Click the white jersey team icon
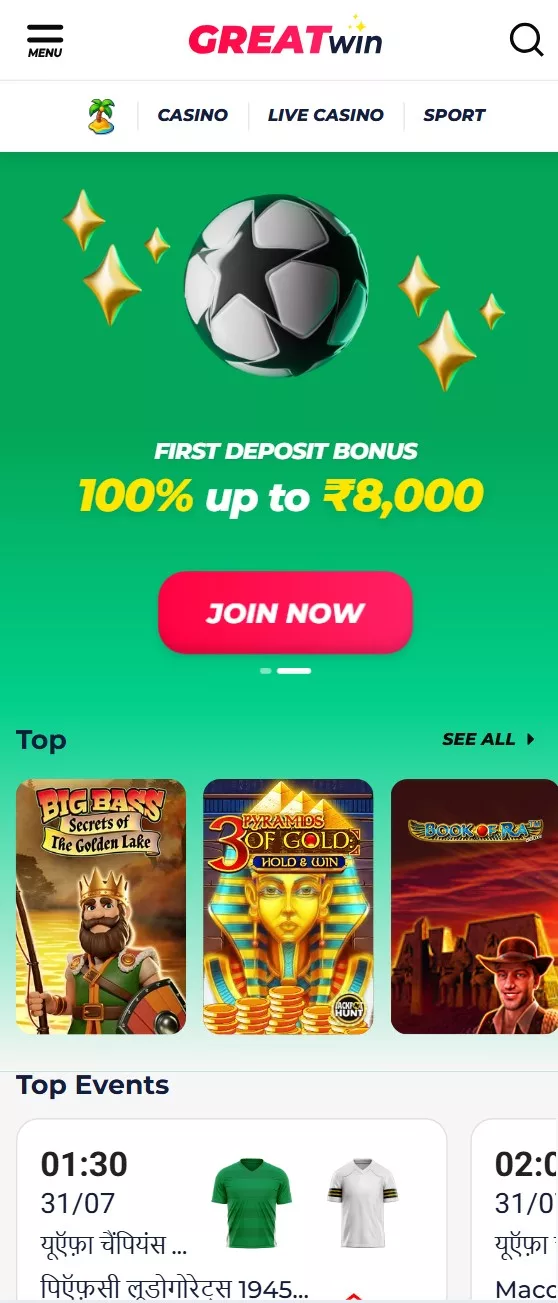This screenshot has height=1303, width=558. (x=362, y=1203)
